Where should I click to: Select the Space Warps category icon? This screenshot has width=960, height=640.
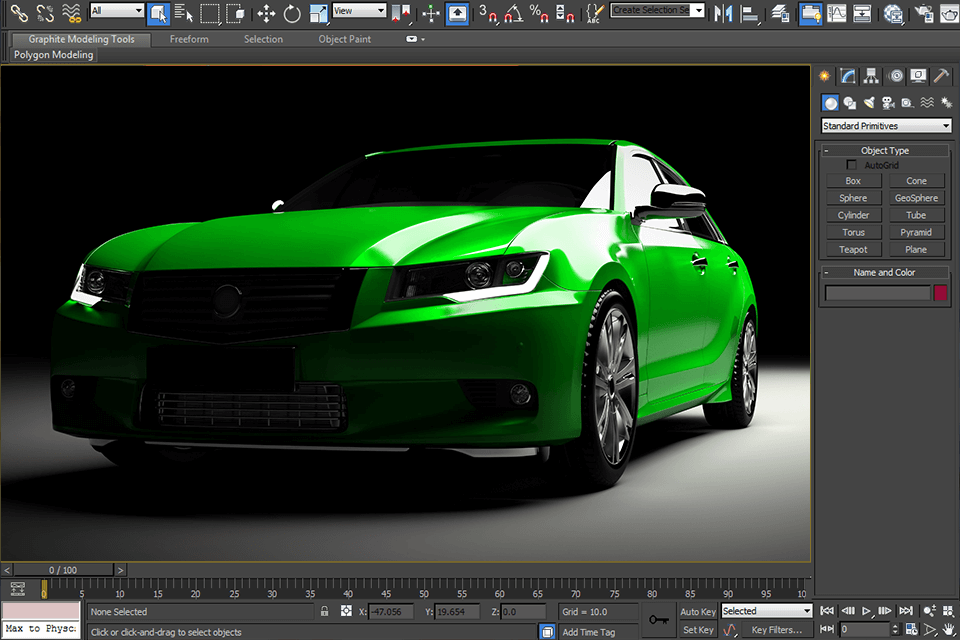tap(927, 103)
